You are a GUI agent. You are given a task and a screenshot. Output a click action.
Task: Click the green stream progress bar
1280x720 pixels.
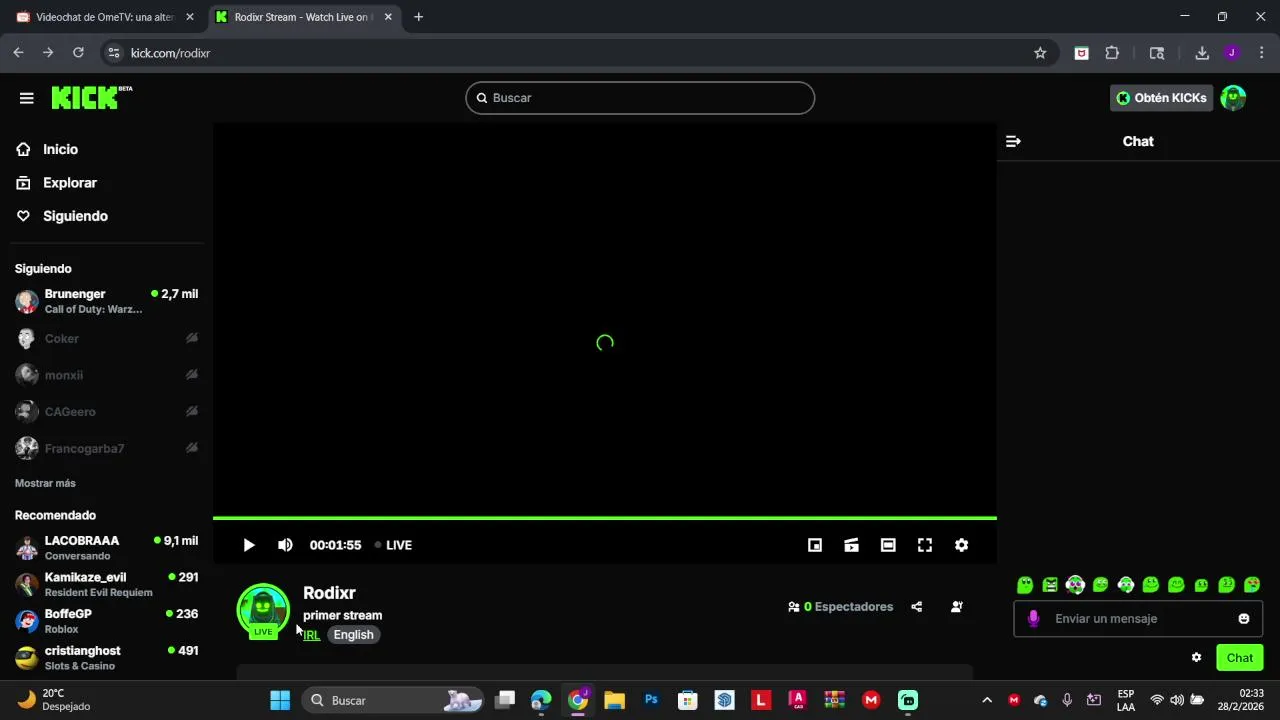click(605, 518)
